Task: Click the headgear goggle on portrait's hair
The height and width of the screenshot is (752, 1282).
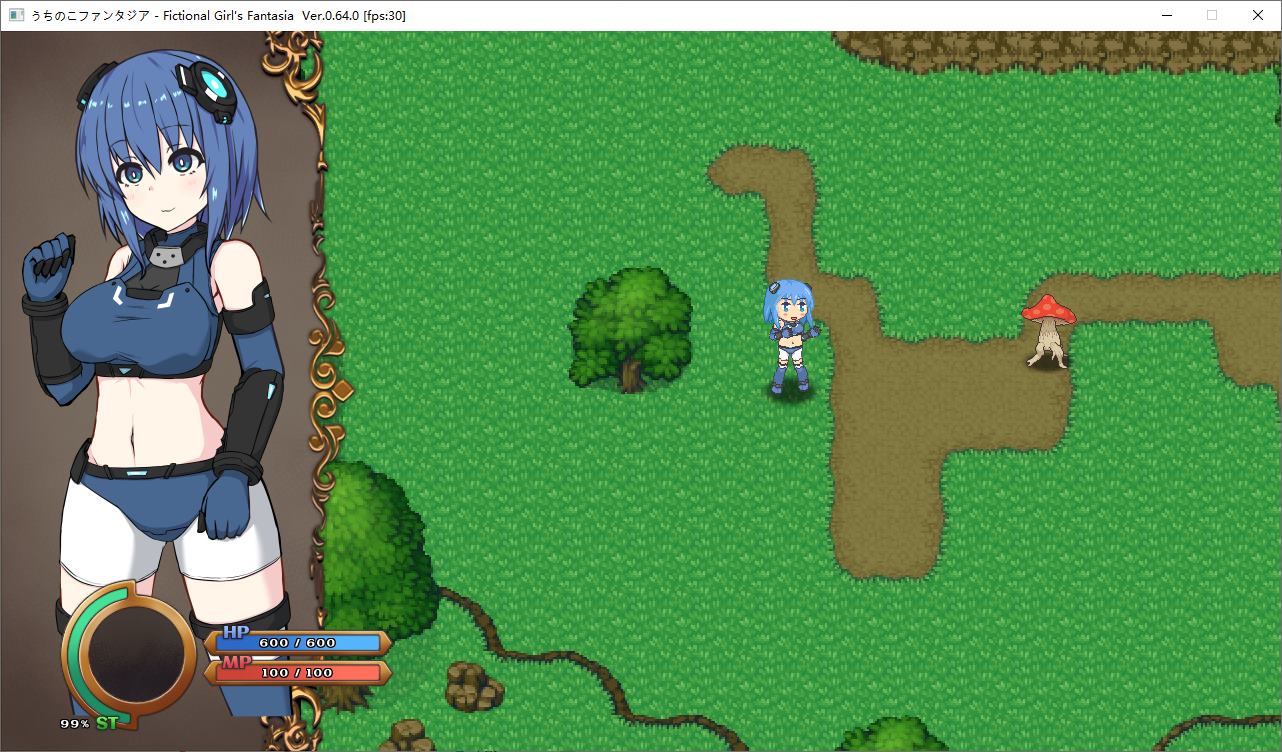Action: (x=208, y=88)
